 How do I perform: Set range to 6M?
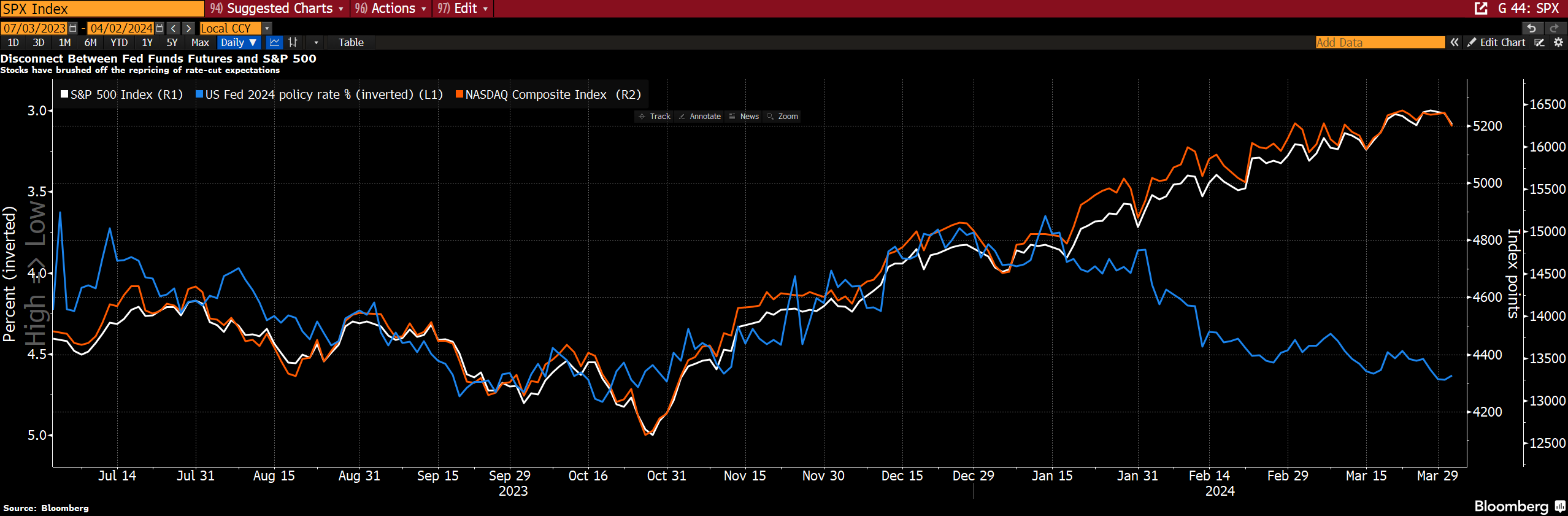(x=90, y=42)
